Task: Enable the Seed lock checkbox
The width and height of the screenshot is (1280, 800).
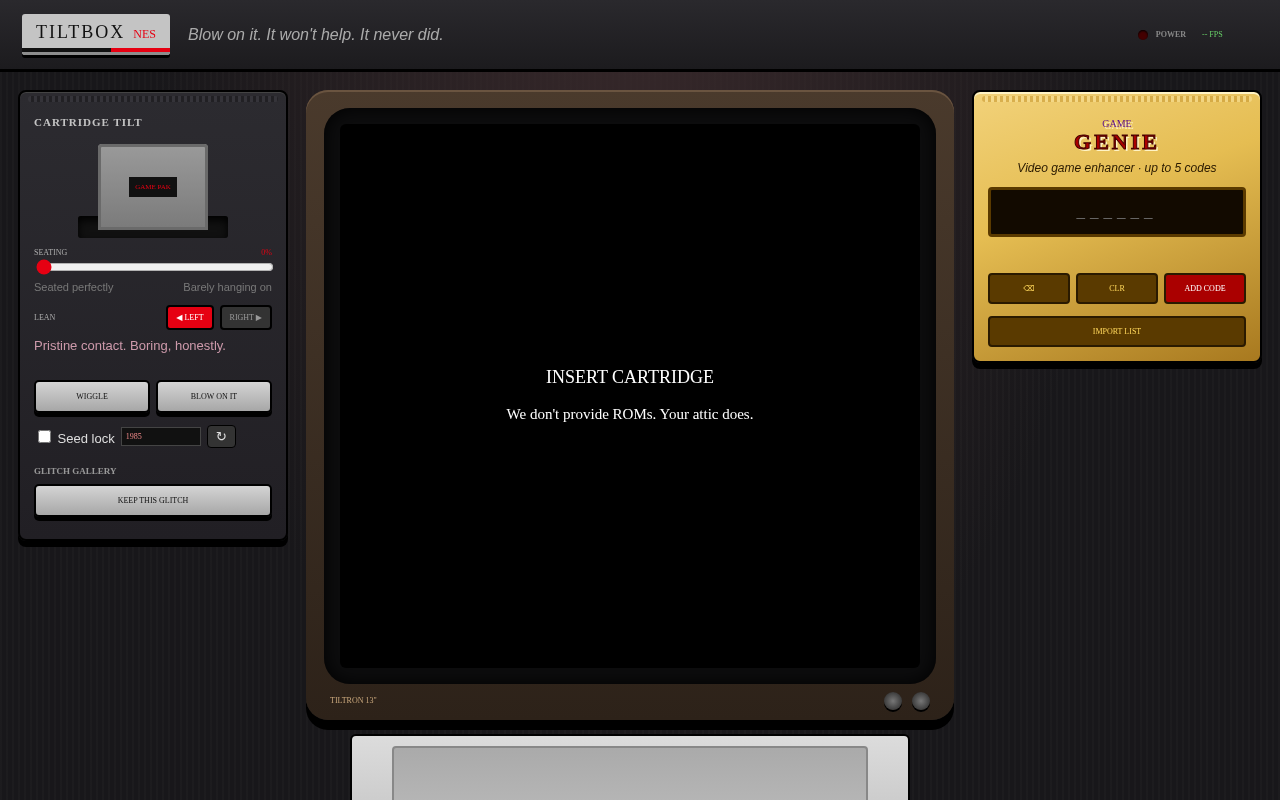Action: click(x=44, y=437)
